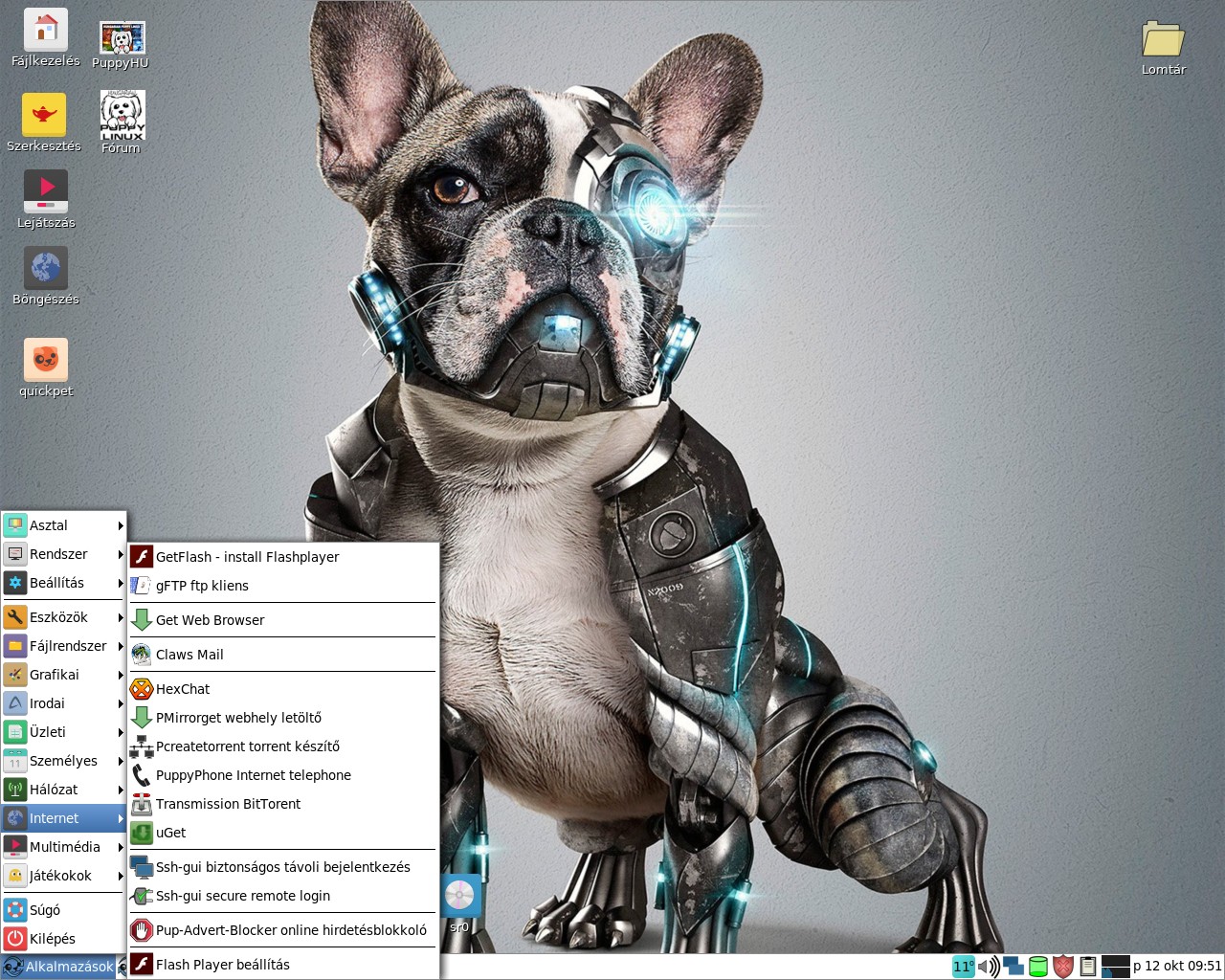
Task: Open Transmission BitTorent entry
Action: (x=284, y=804)
